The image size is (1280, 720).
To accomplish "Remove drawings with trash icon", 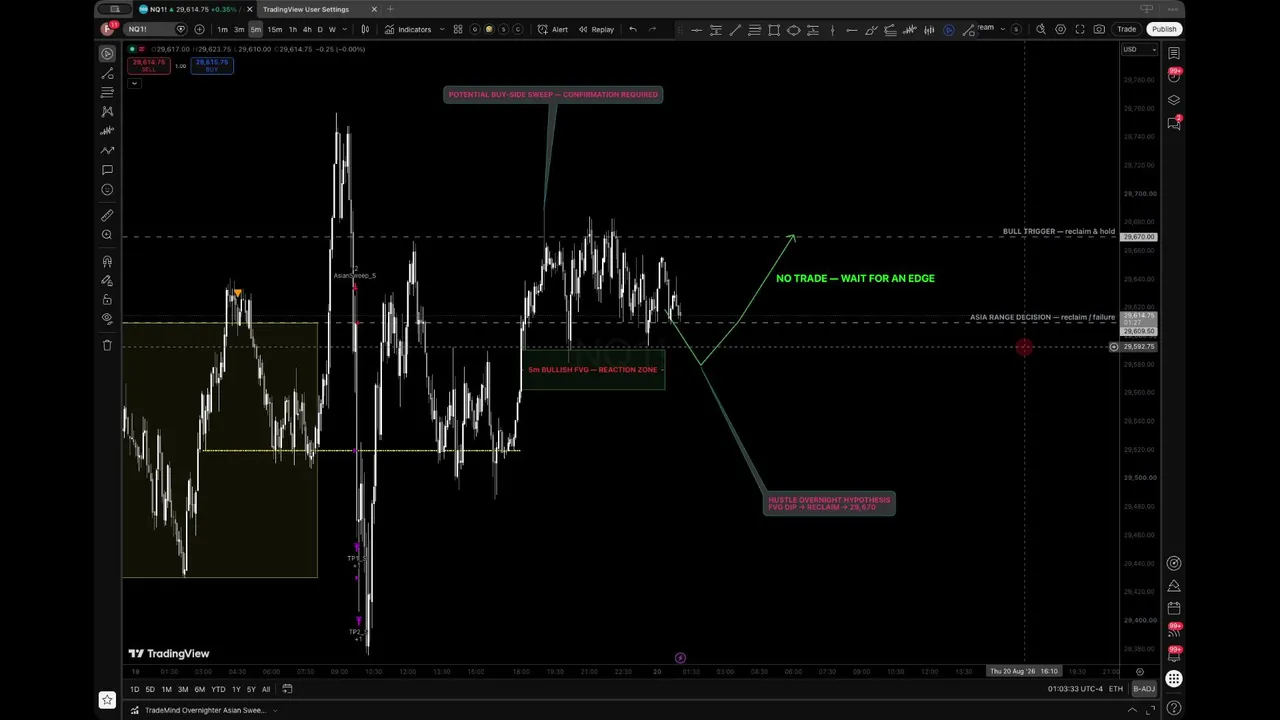I will tap(107, 345).
